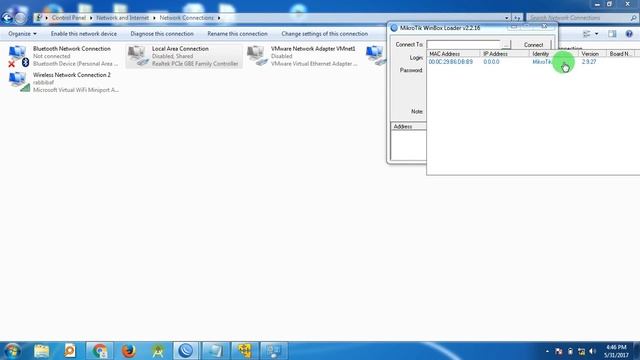The height and width of the screenshot is (360, 640).
Task: Show hidden tray icons arrow
Action: [x=547, y=351]
